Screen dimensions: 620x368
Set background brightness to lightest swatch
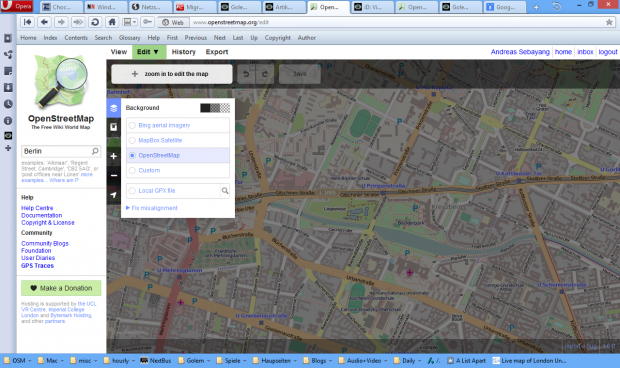(x=225, y=108)
